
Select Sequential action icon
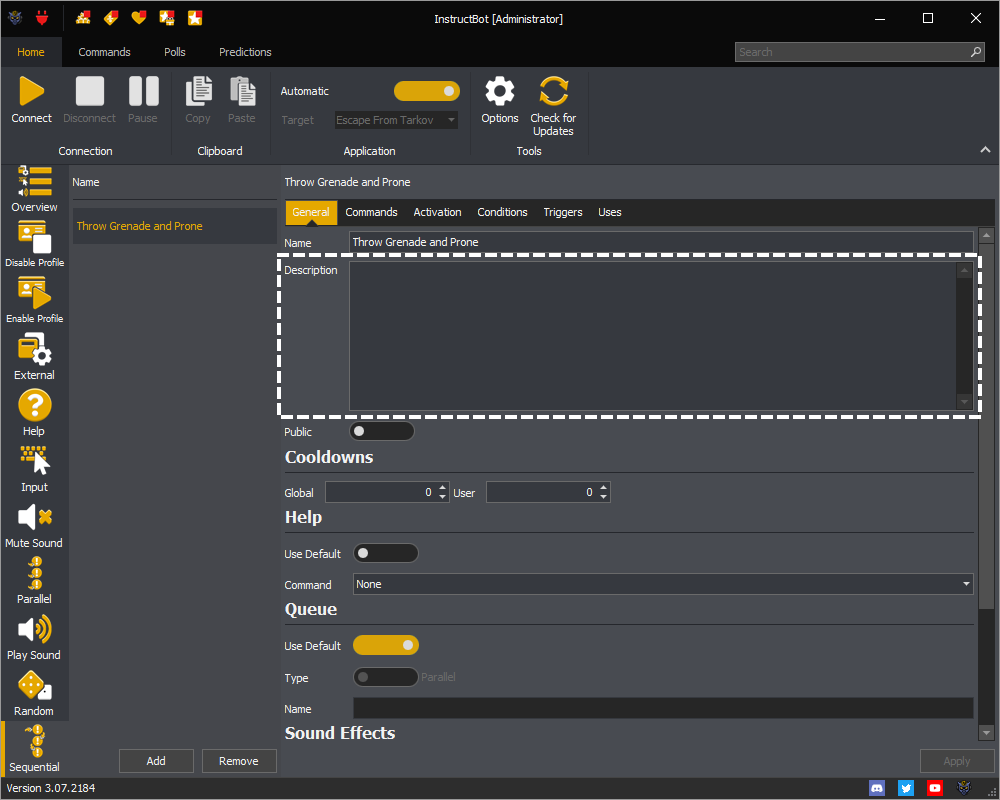(35, 741)
